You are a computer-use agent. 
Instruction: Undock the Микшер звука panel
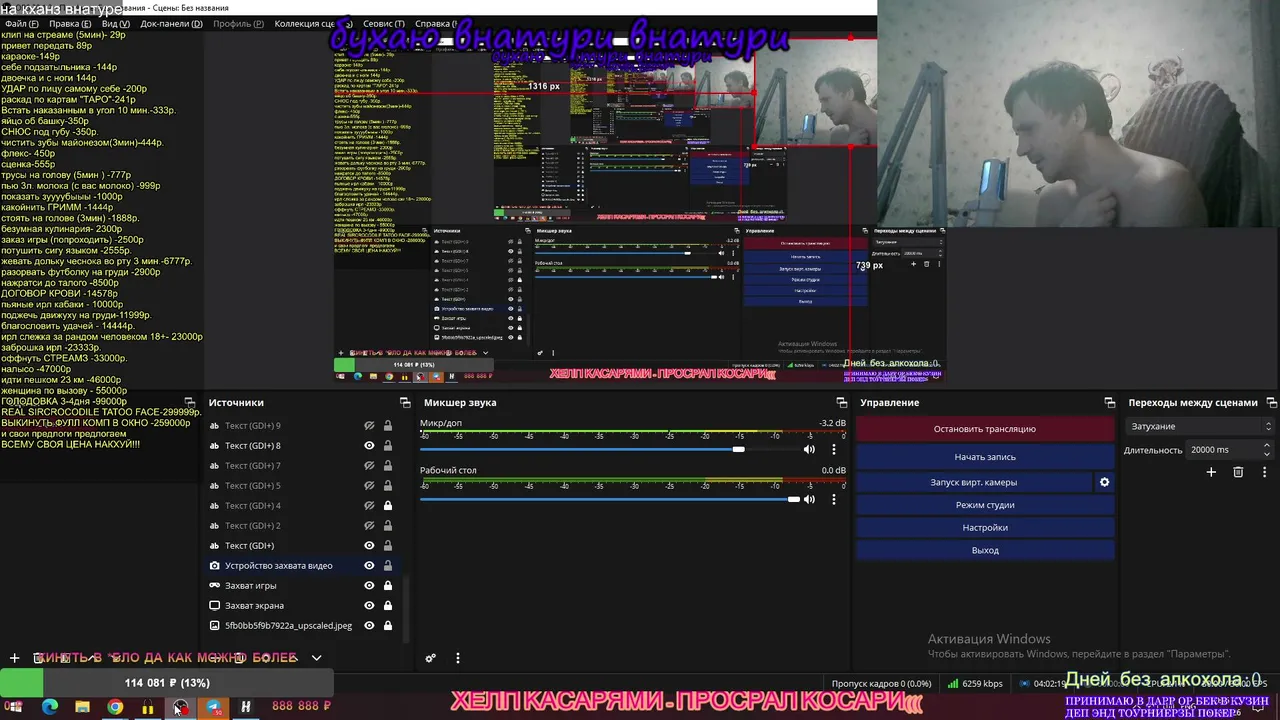point(842,402)
